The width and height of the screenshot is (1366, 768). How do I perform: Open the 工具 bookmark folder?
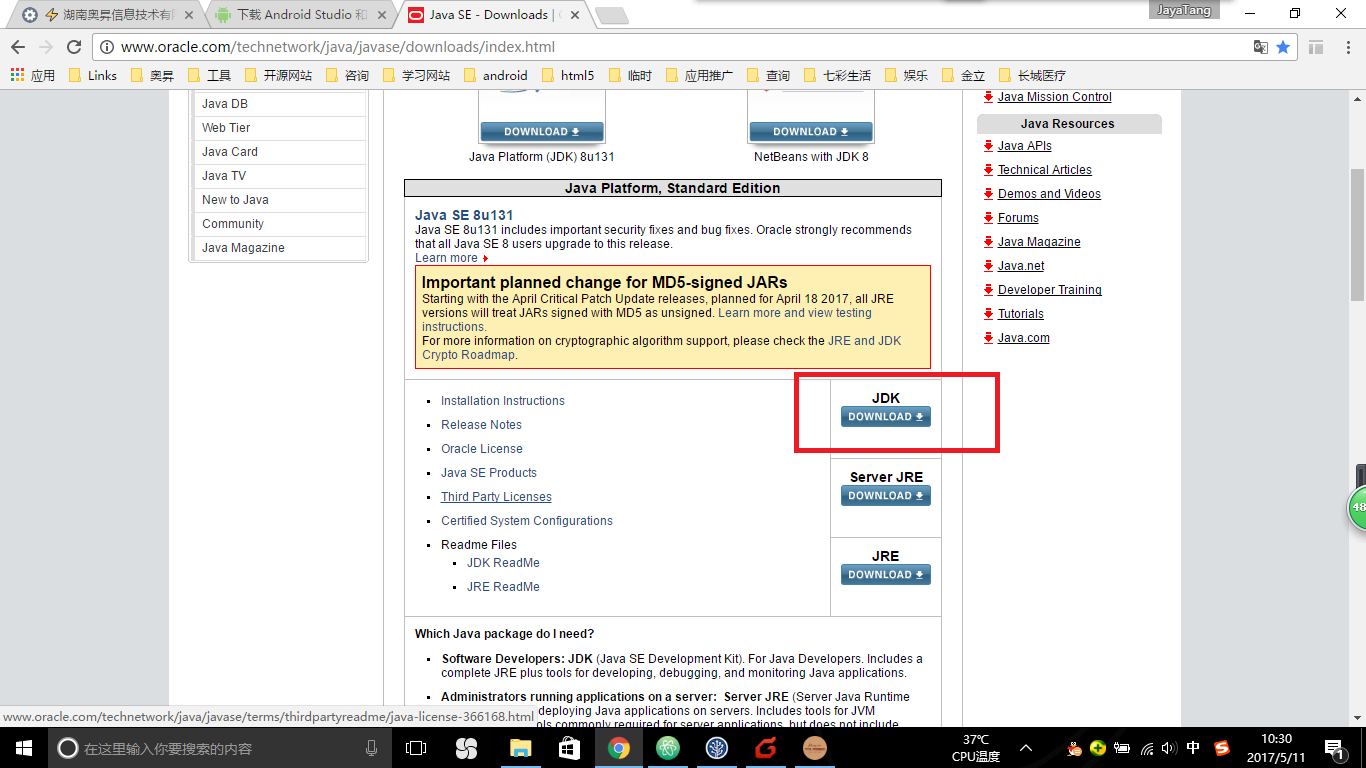[x=209, y=75]
